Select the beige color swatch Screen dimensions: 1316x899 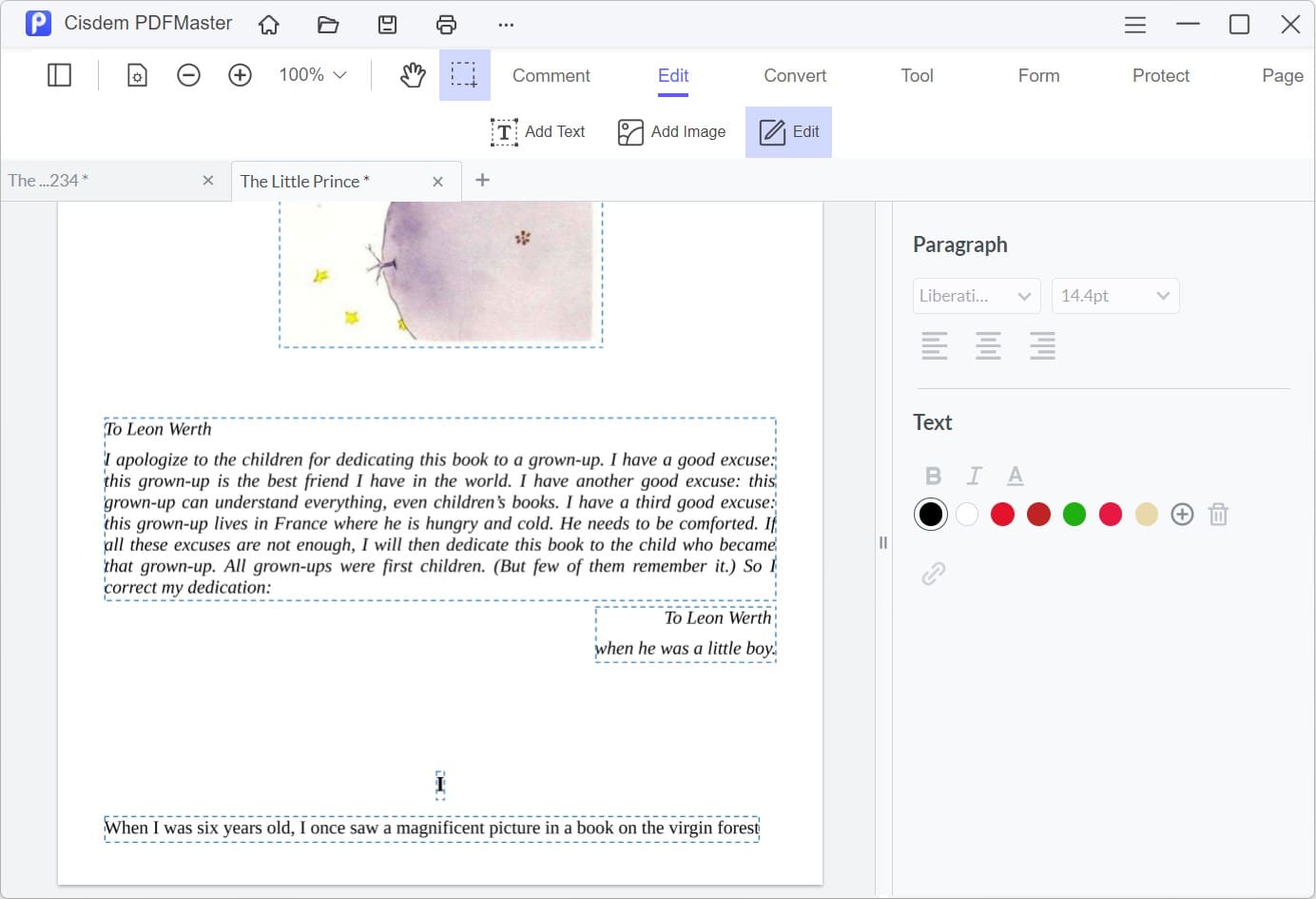(1147, 515)
